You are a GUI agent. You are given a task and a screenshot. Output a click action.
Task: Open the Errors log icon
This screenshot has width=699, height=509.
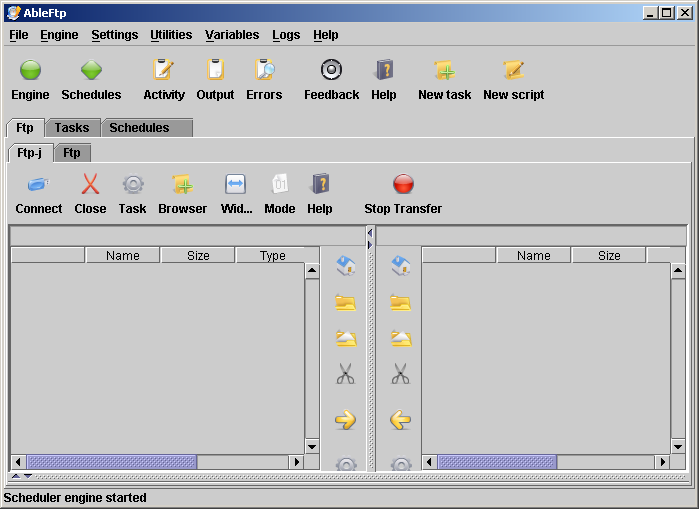265,70
